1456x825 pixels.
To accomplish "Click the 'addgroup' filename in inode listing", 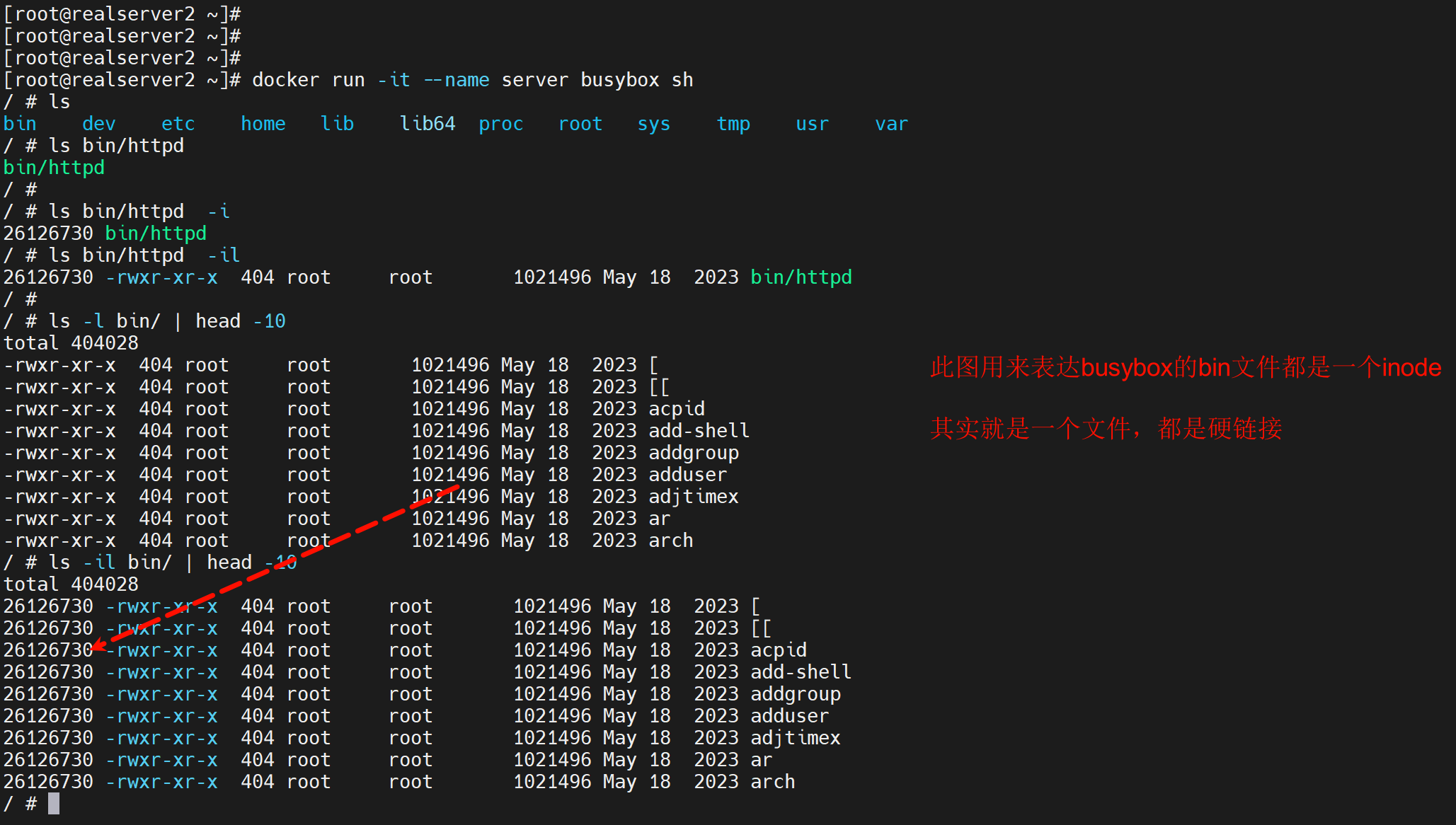I will pos(795,694).
